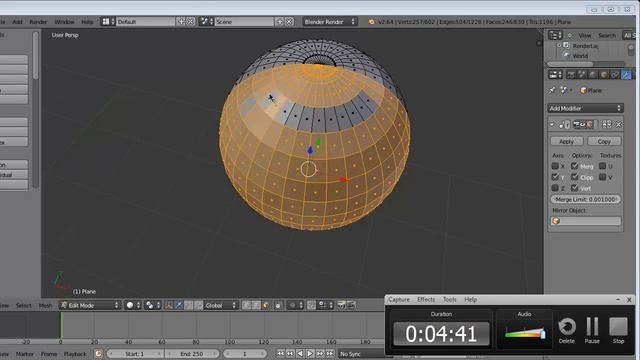The image size is (640, 360).
Task: Open the Window menu
Action: (x=64, y=22)
